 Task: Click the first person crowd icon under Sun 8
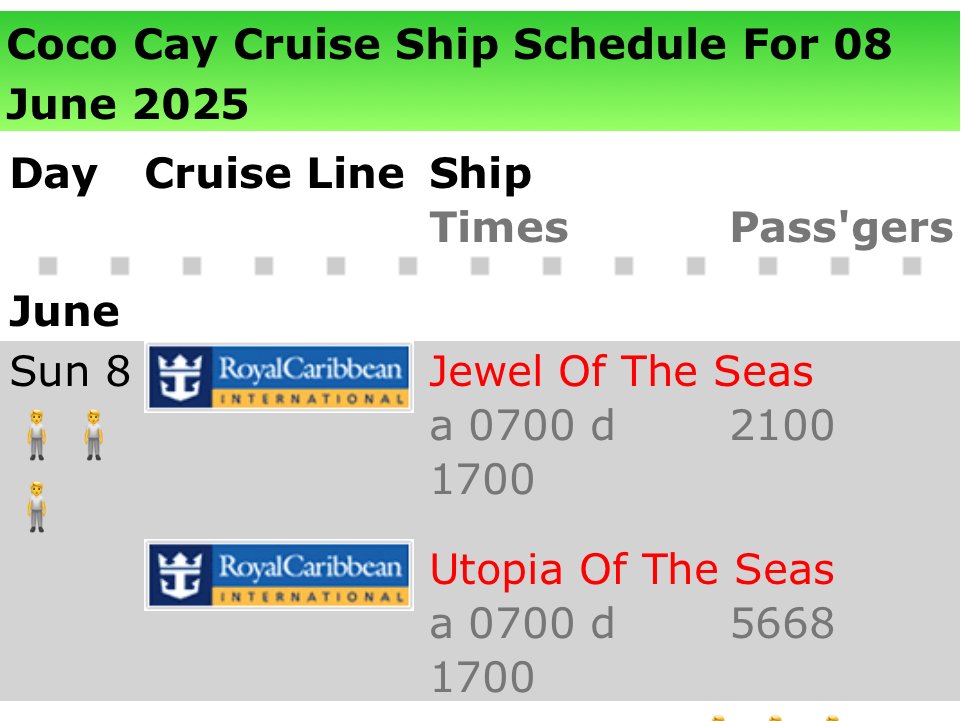37,435
